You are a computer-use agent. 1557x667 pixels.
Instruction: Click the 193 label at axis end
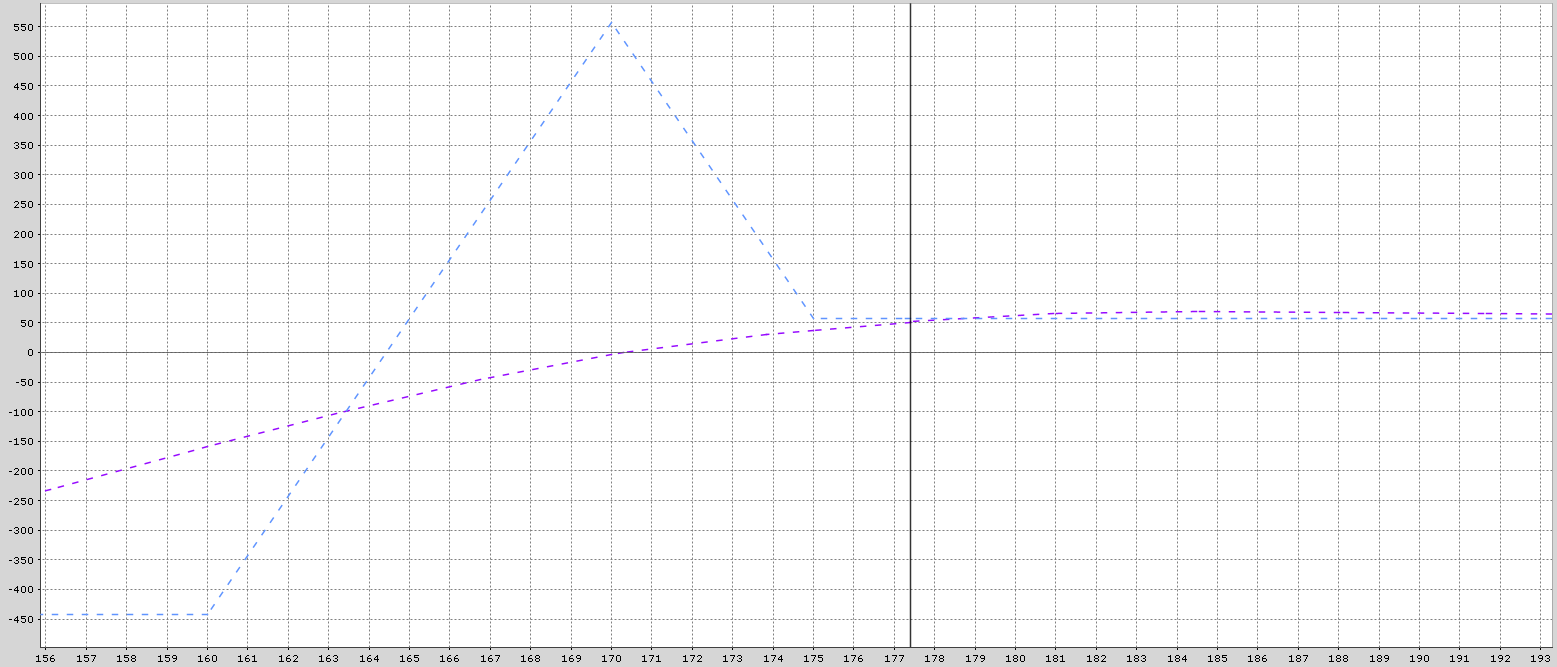(1541, 659)
